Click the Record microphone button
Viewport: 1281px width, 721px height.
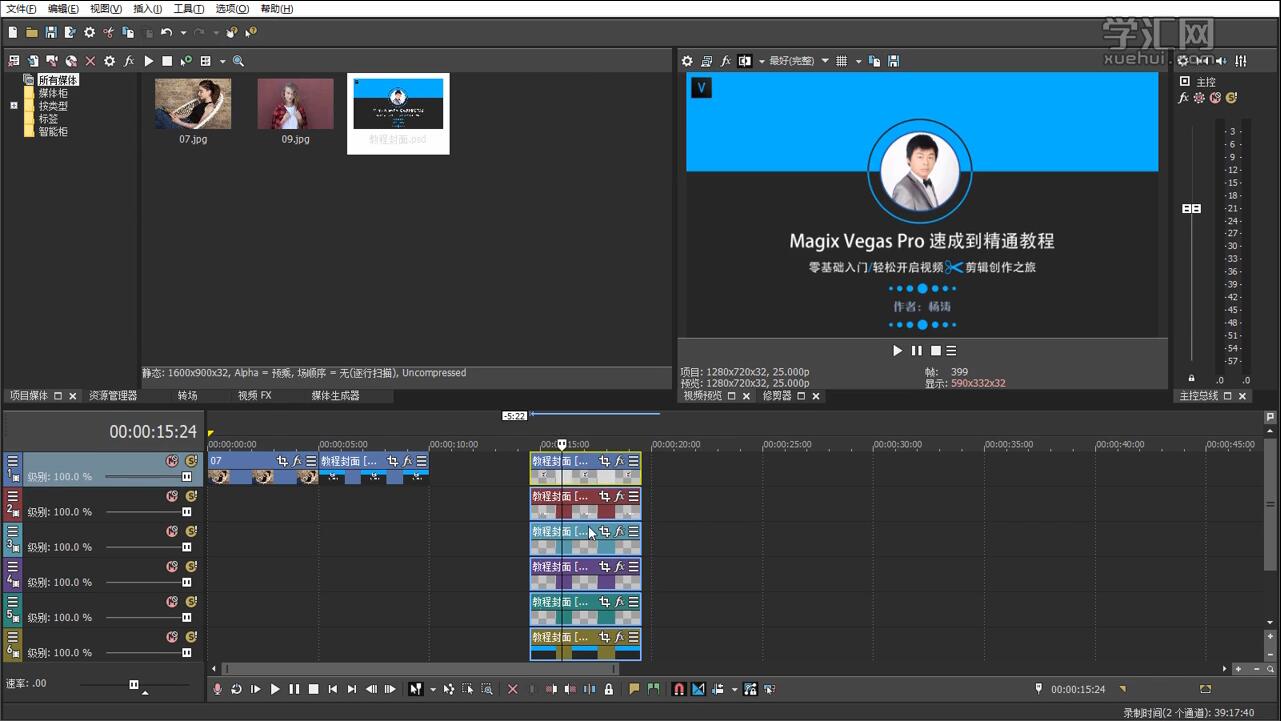[218, 689]
